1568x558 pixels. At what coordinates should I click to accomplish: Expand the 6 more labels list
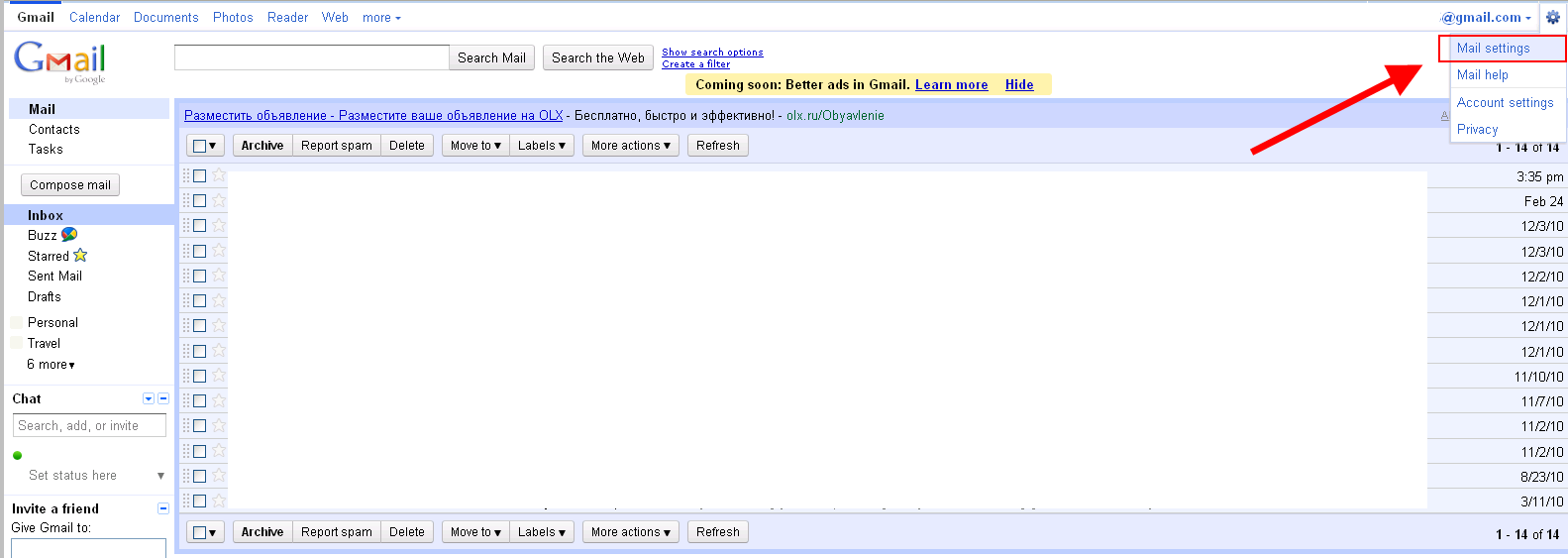[51, 365]
